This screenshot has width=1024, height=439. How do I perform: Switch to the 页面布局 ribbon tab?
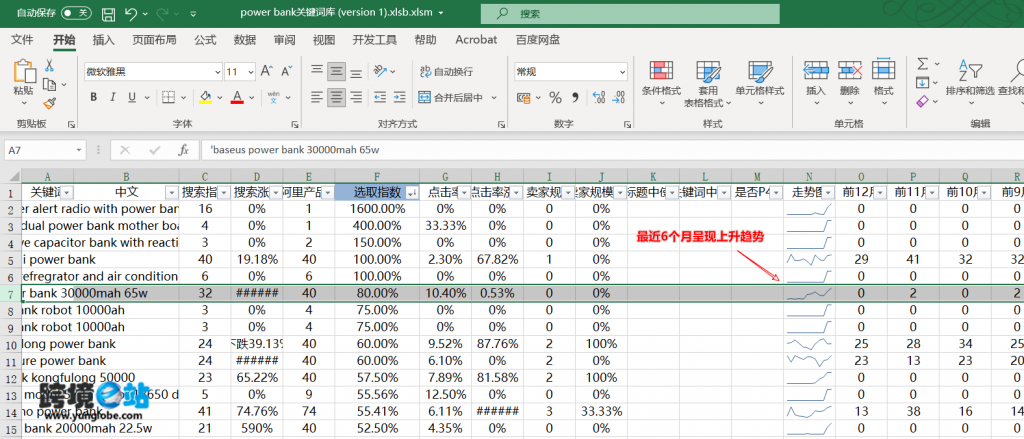[x=154, y=40]
